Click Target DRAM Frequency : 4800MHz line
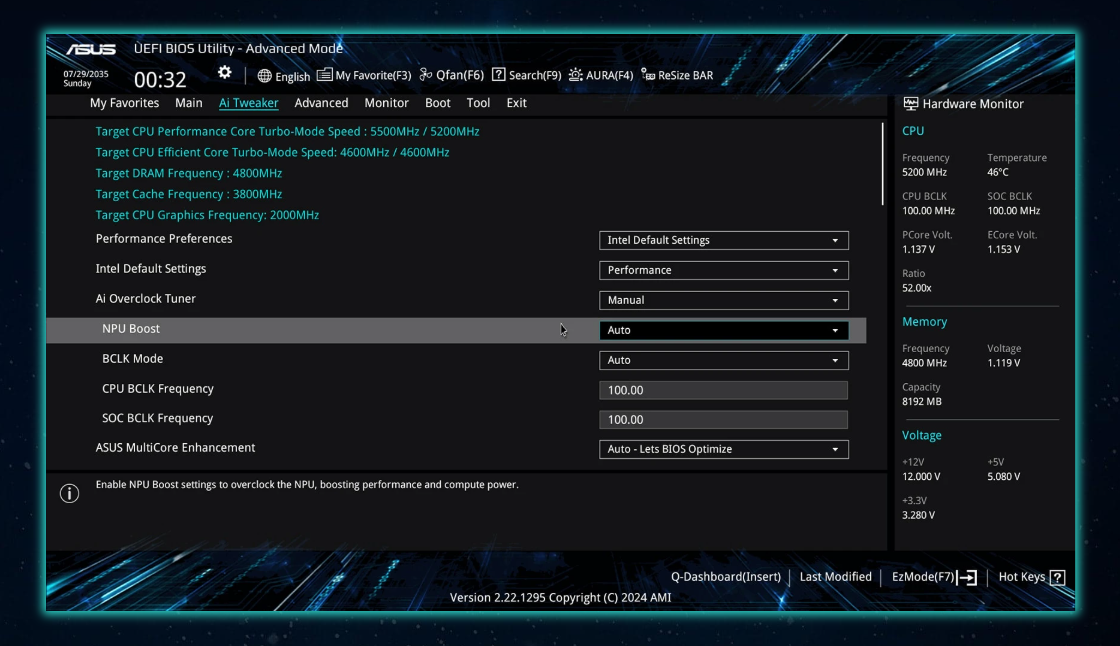The height and width of the screenshot is (646, 1120). coord(189,173)
